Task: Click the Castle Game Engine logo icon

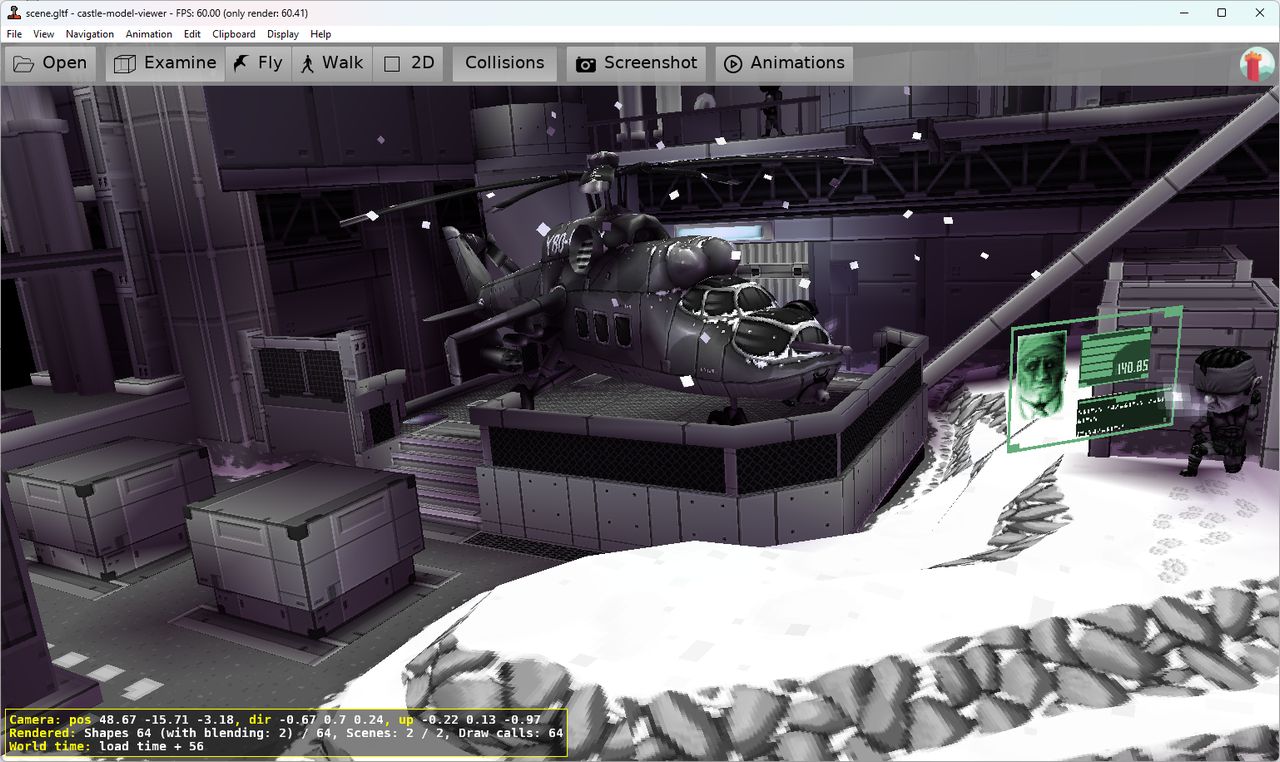Action: (1257, 64)
